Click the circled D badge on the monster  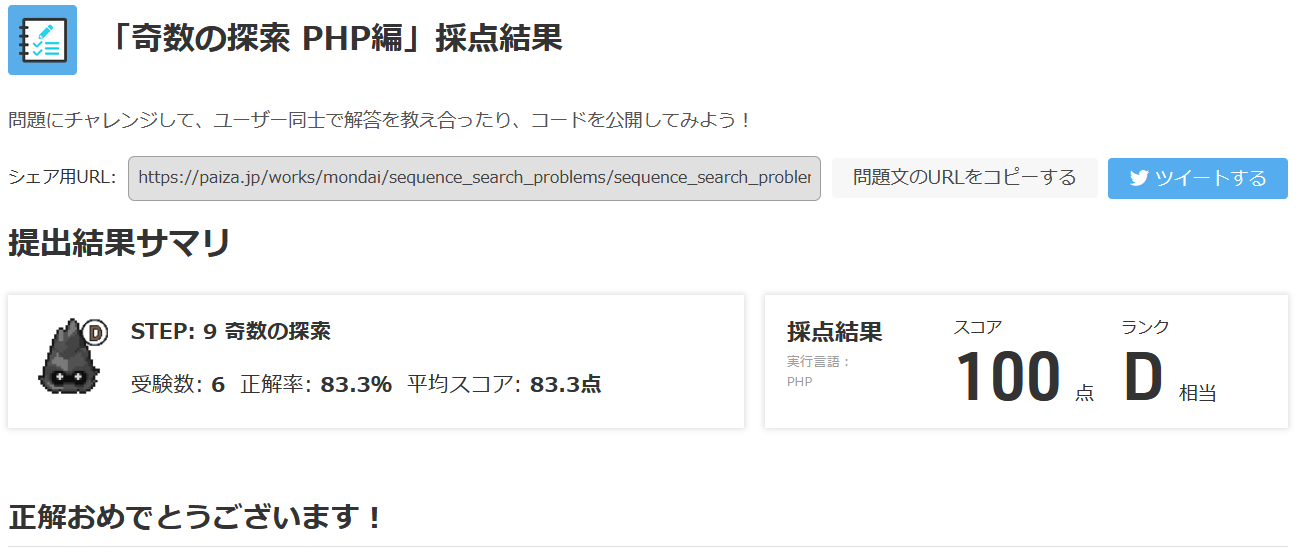point(97,331)
